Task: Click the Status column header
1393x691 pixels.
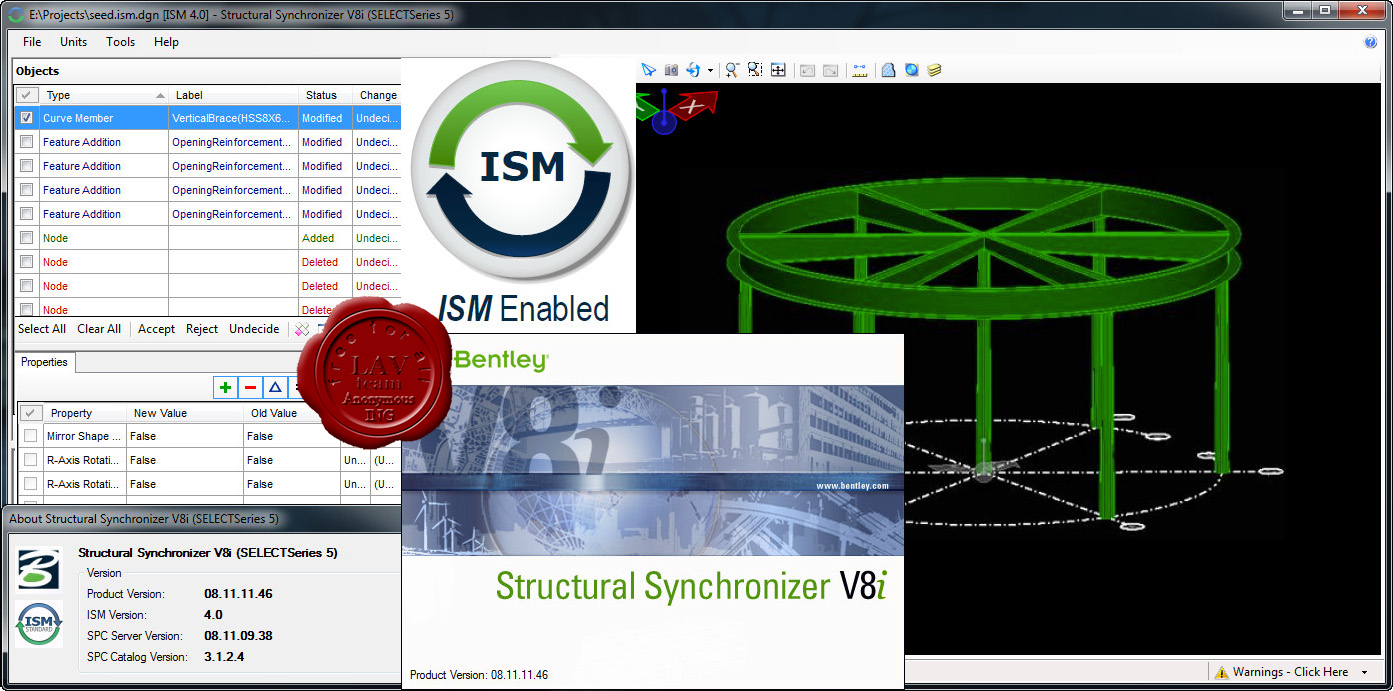Action: click(x=325, y=95)
